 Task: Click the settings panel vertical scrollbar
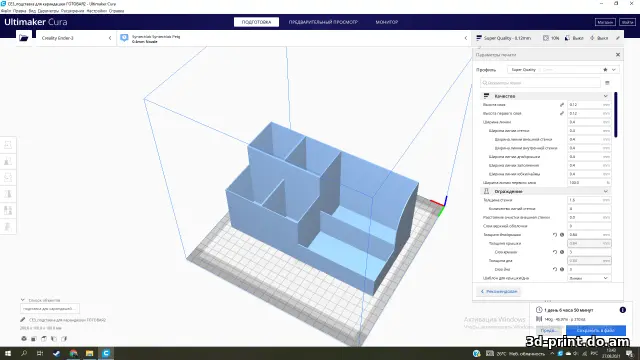tap(616, 115)
